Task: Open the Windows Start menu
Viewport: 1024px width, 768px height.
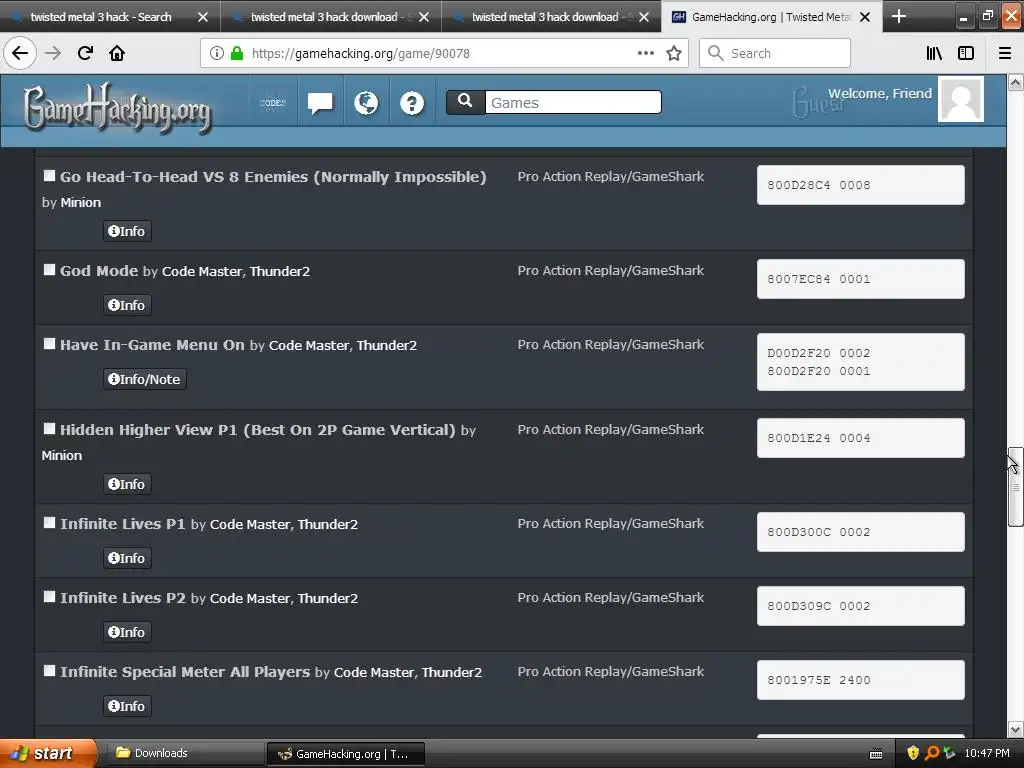Action: pyautogui.click(x=48, y=753)
